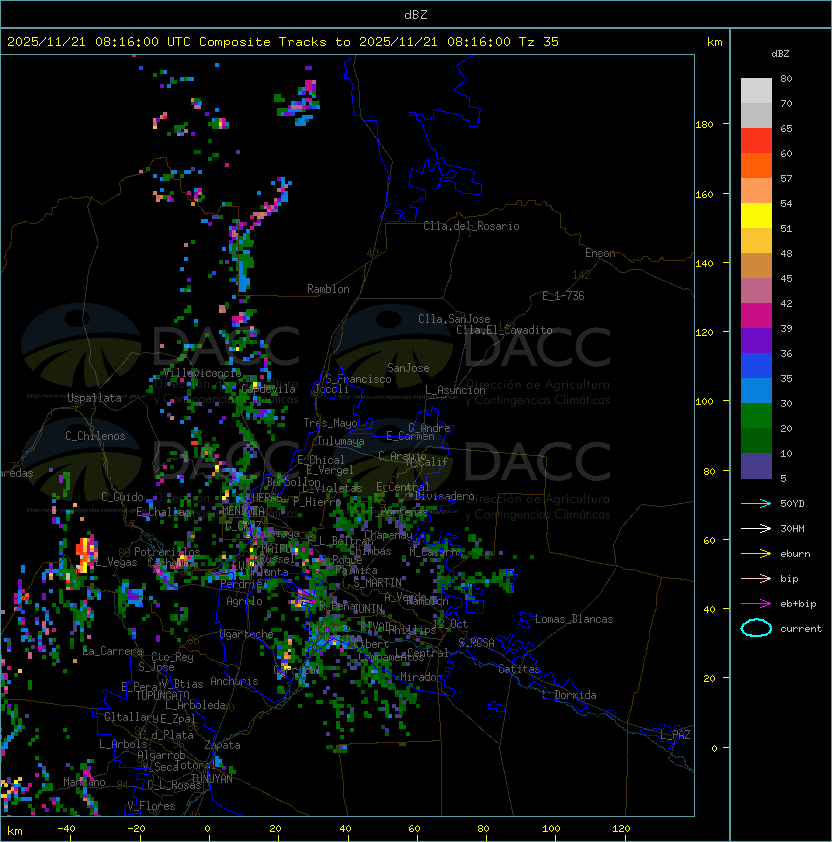Click the 'L_Asuncion' map label

455,390
